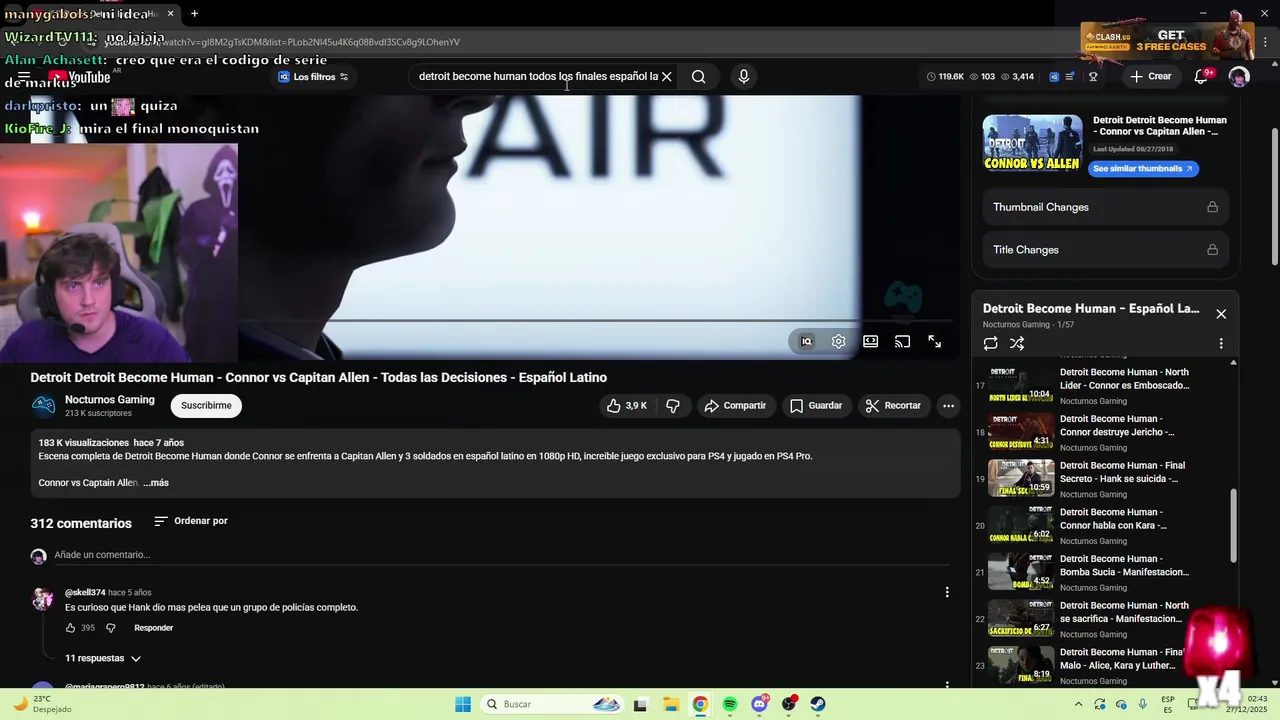This screenshot has width=1280, height=720.
Task: Toggle playlist shuffle
Action: tap(1017, 344)
